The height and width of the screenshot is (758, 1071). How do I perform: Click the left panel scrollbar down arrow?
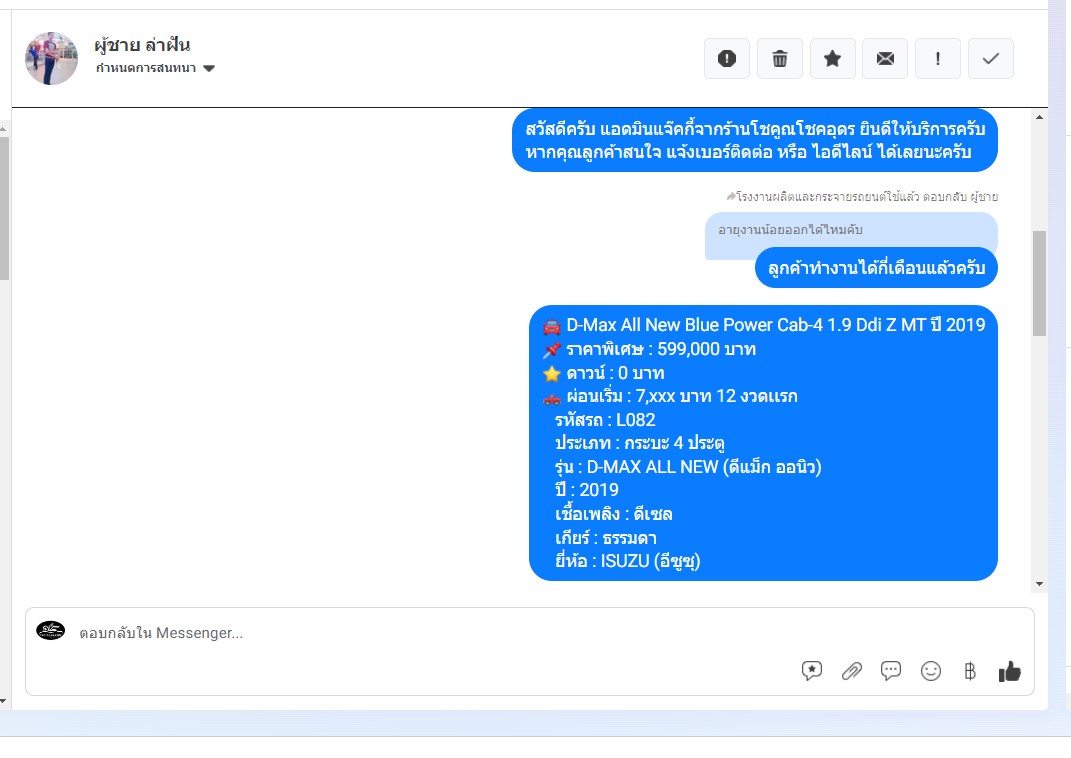tap(3, 701)
